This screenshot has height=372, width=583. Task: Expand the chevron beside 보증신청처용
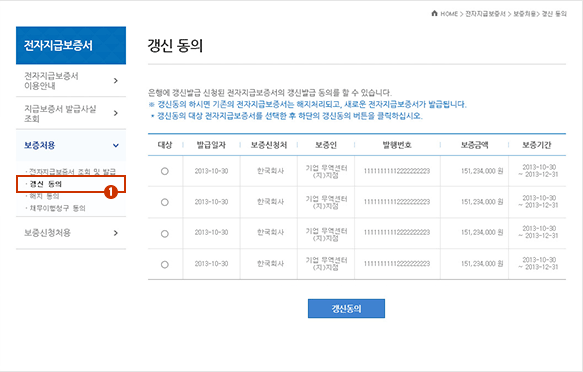(x=116, y=233)
